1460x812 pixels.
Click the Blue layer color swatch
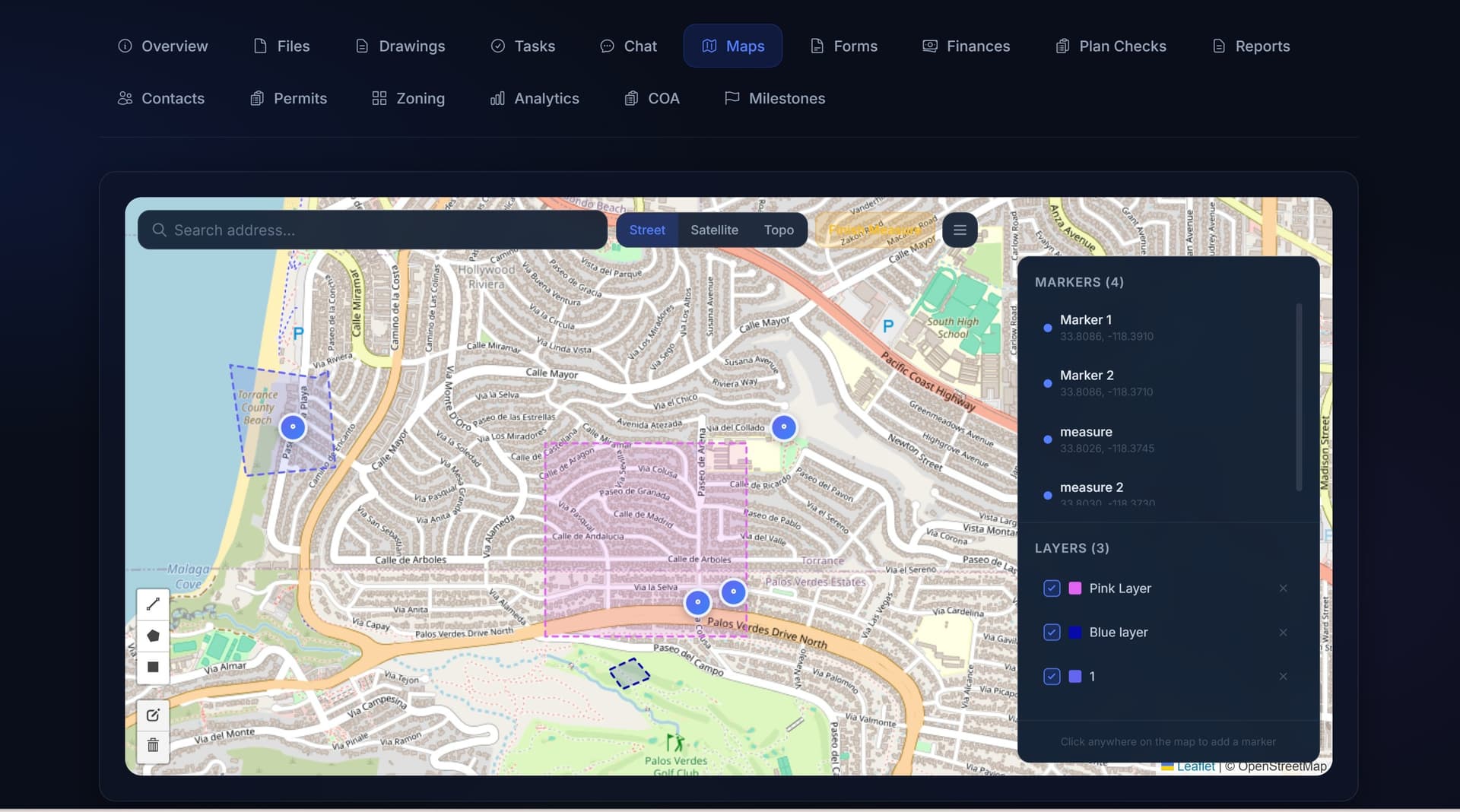pos(1075,633)
